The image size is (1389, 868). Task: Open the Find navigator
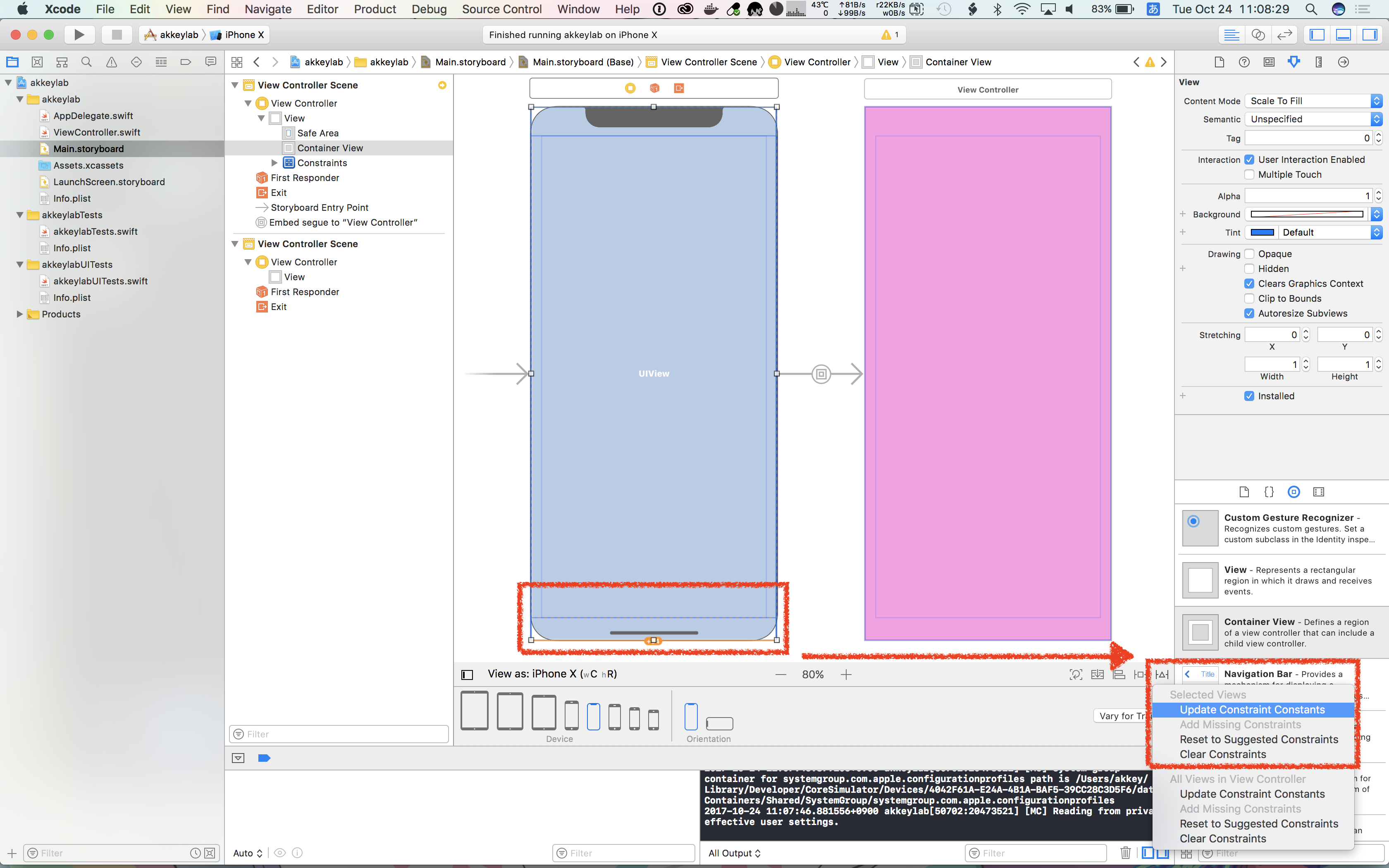pyautogui.click(x=87, y=62)
